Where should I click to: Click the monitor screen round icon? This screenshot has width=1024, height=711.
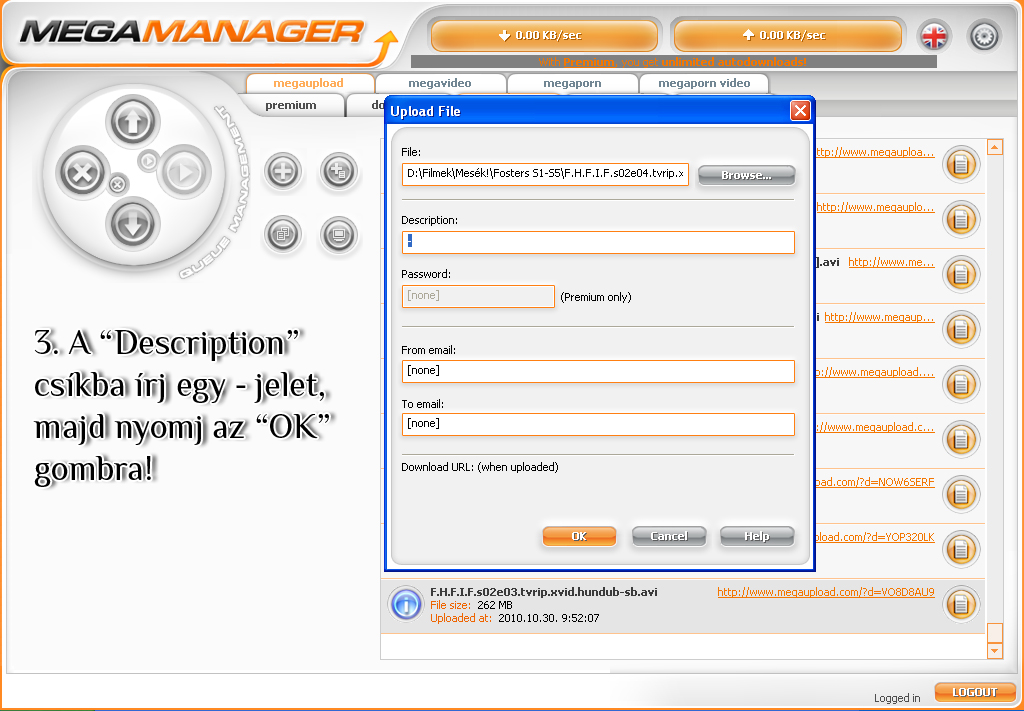[x=339, y=234]
